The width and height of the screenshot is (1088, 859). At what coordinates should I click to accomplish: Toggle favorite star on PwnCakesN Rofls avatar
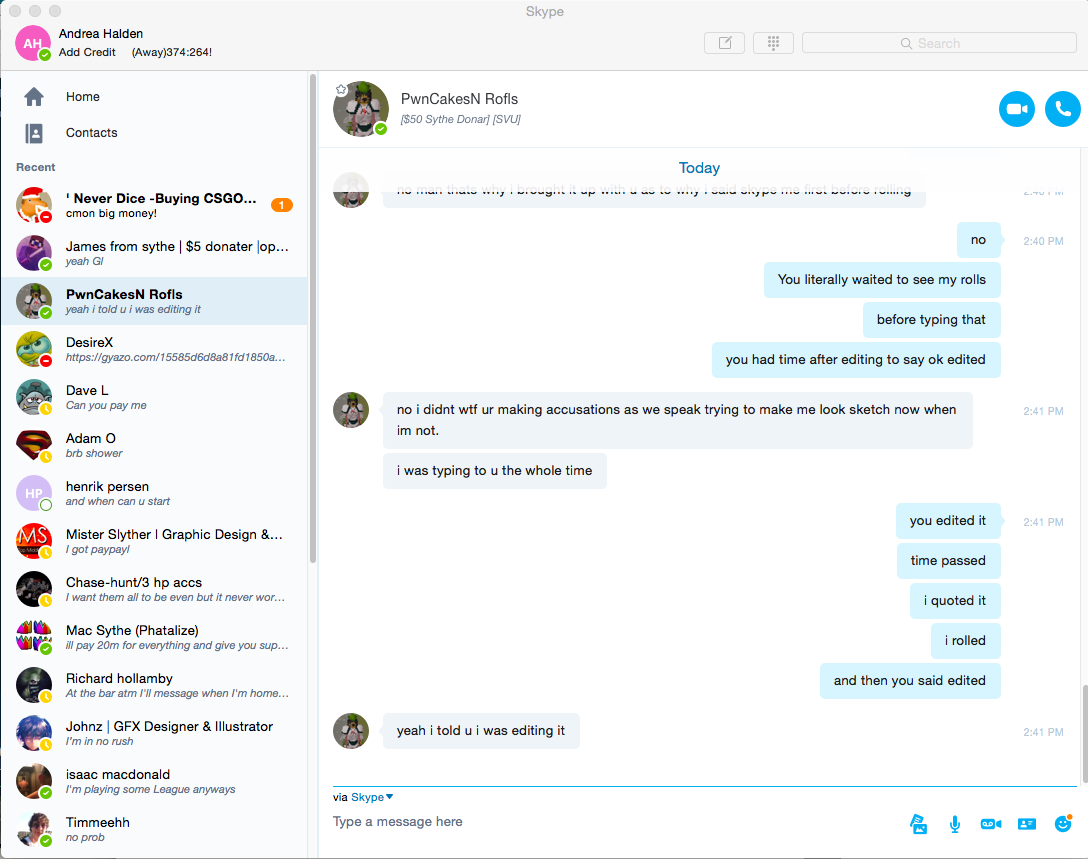pyautogui.click(x=341, y=90)
